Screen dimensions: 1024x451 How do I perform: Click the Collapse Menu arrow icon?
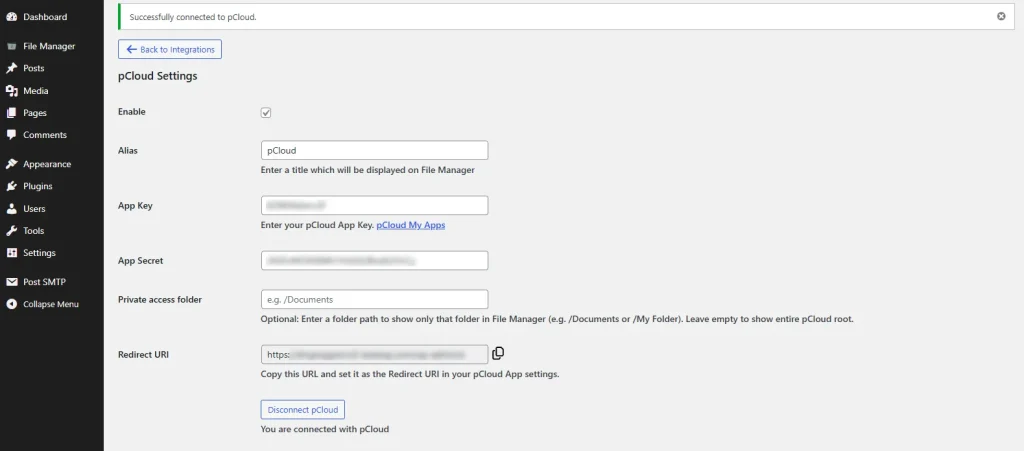point(11,304)
